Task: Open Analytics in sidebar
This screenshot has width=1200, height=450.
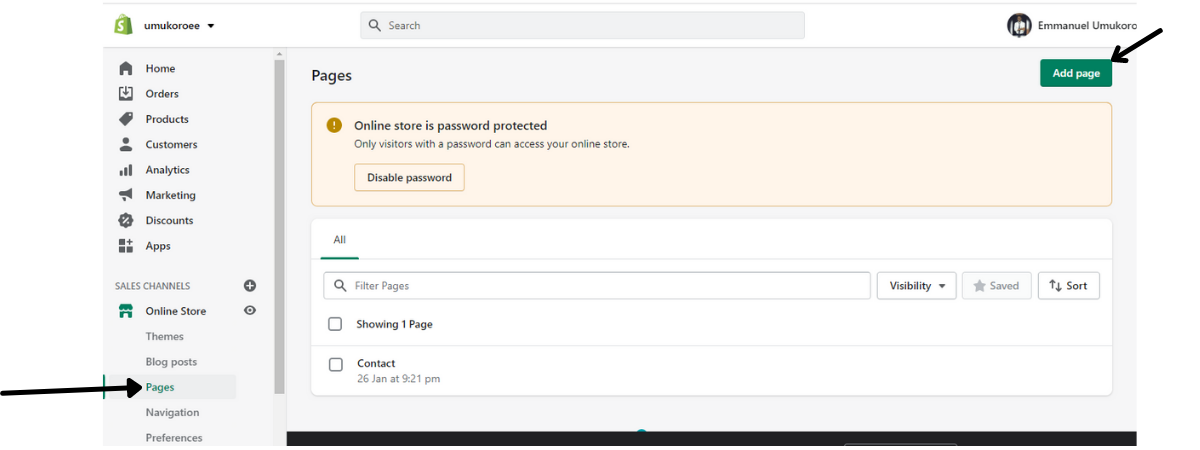Action: pyautogui.click(x=167, y=170)
